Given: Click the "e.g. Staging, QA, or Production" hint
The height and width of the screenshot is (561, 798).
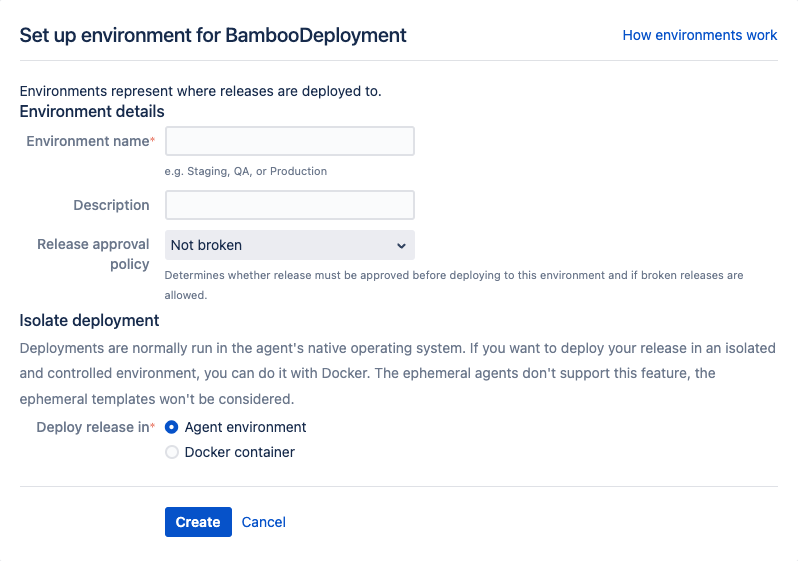Looking at the screenshot, I should [246, 171].
